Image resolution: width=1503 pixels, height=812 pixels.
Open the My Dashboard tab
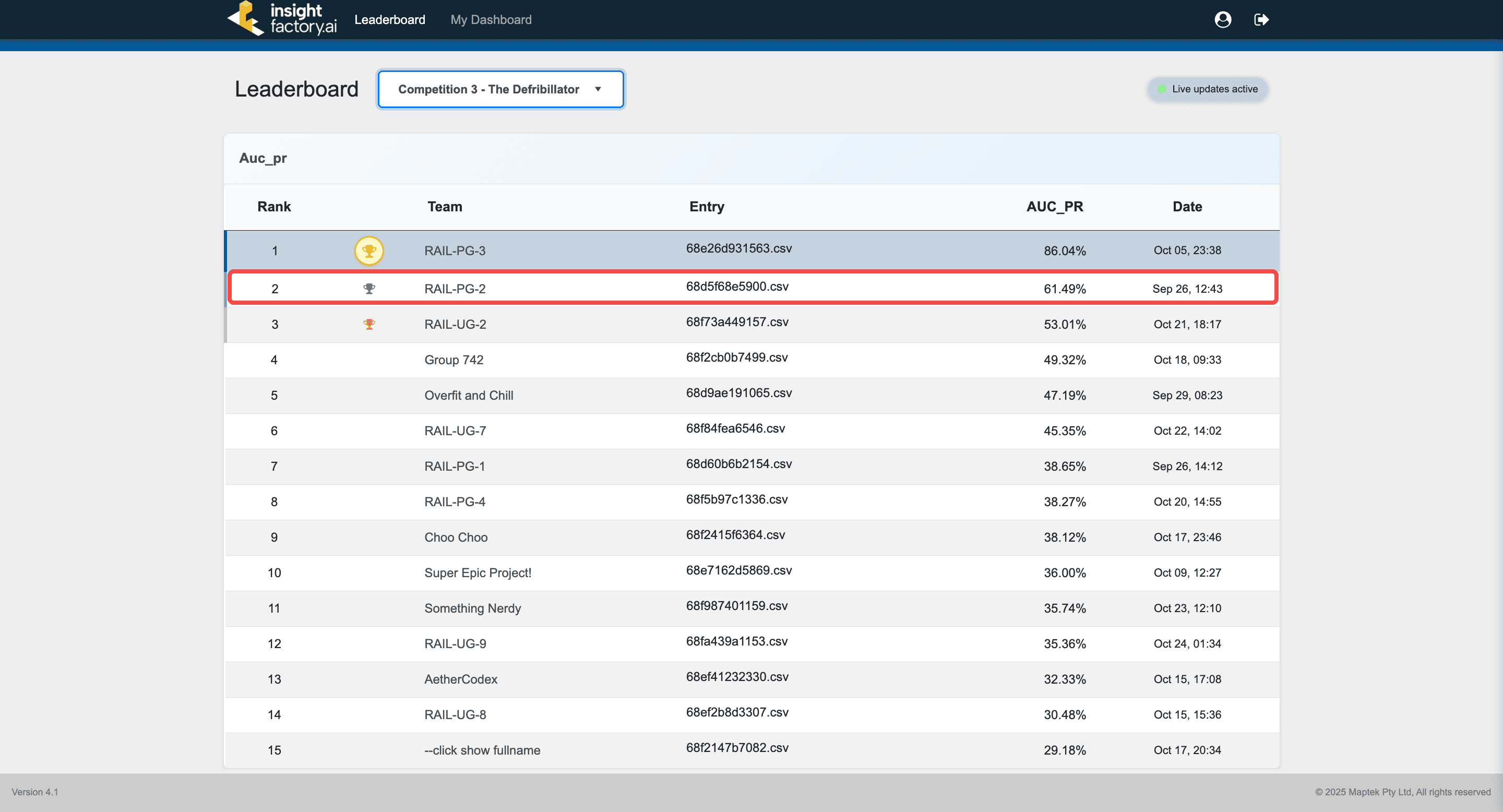[491, 20]
